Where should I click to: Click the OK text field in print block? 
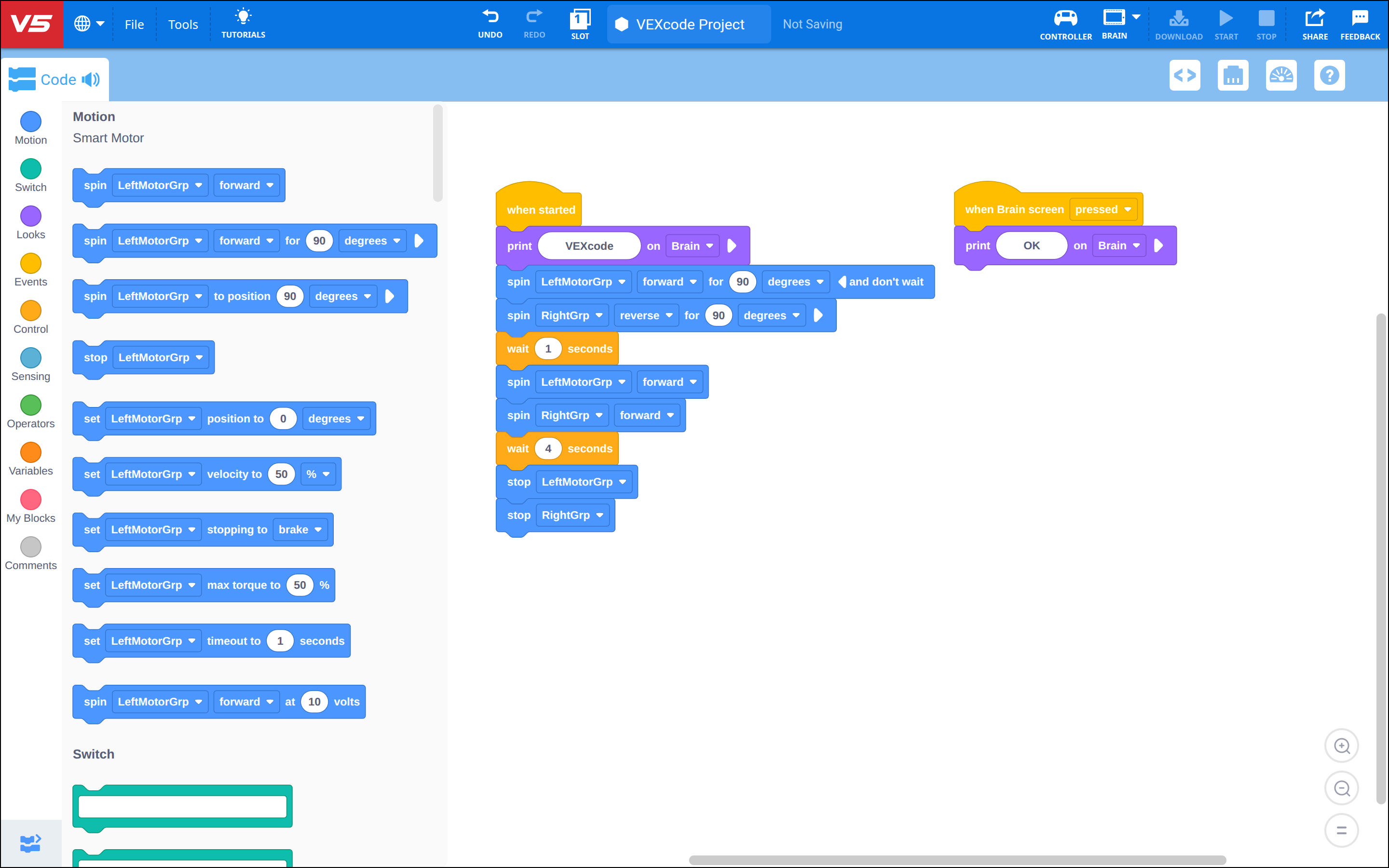1032,246
